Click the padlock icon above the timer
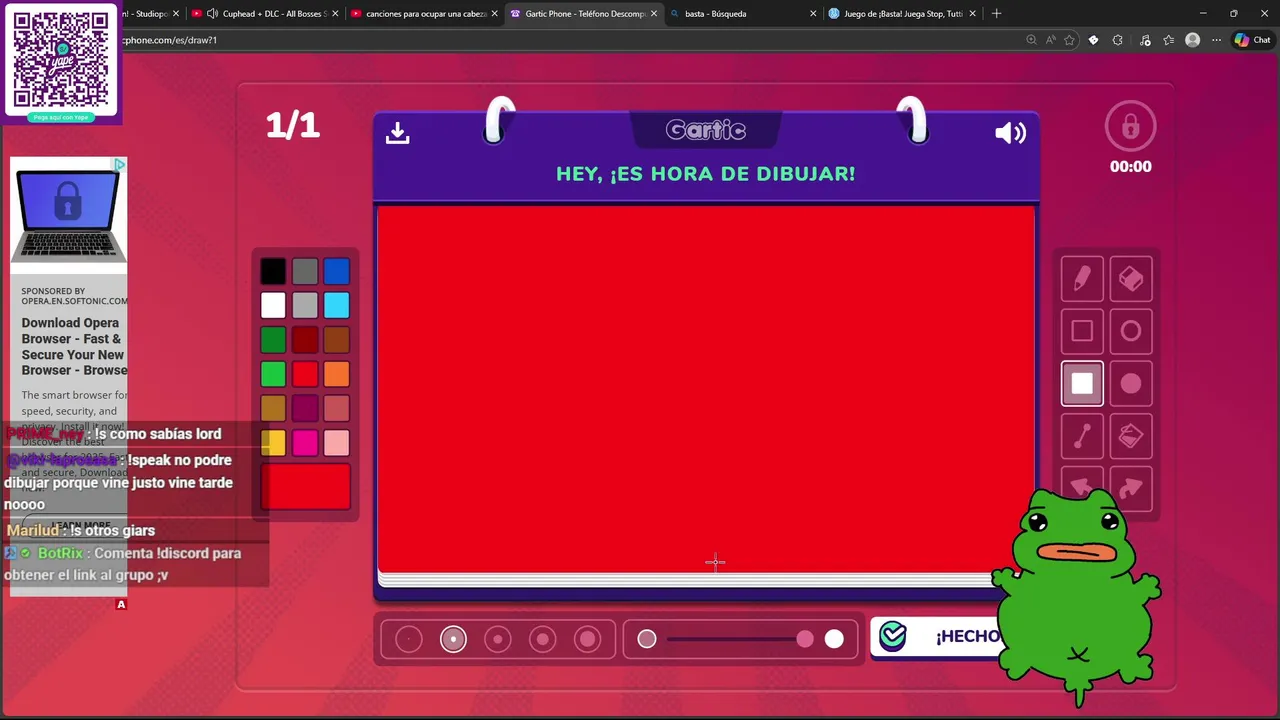The image size is (1280, 720). coord(1130,126)
